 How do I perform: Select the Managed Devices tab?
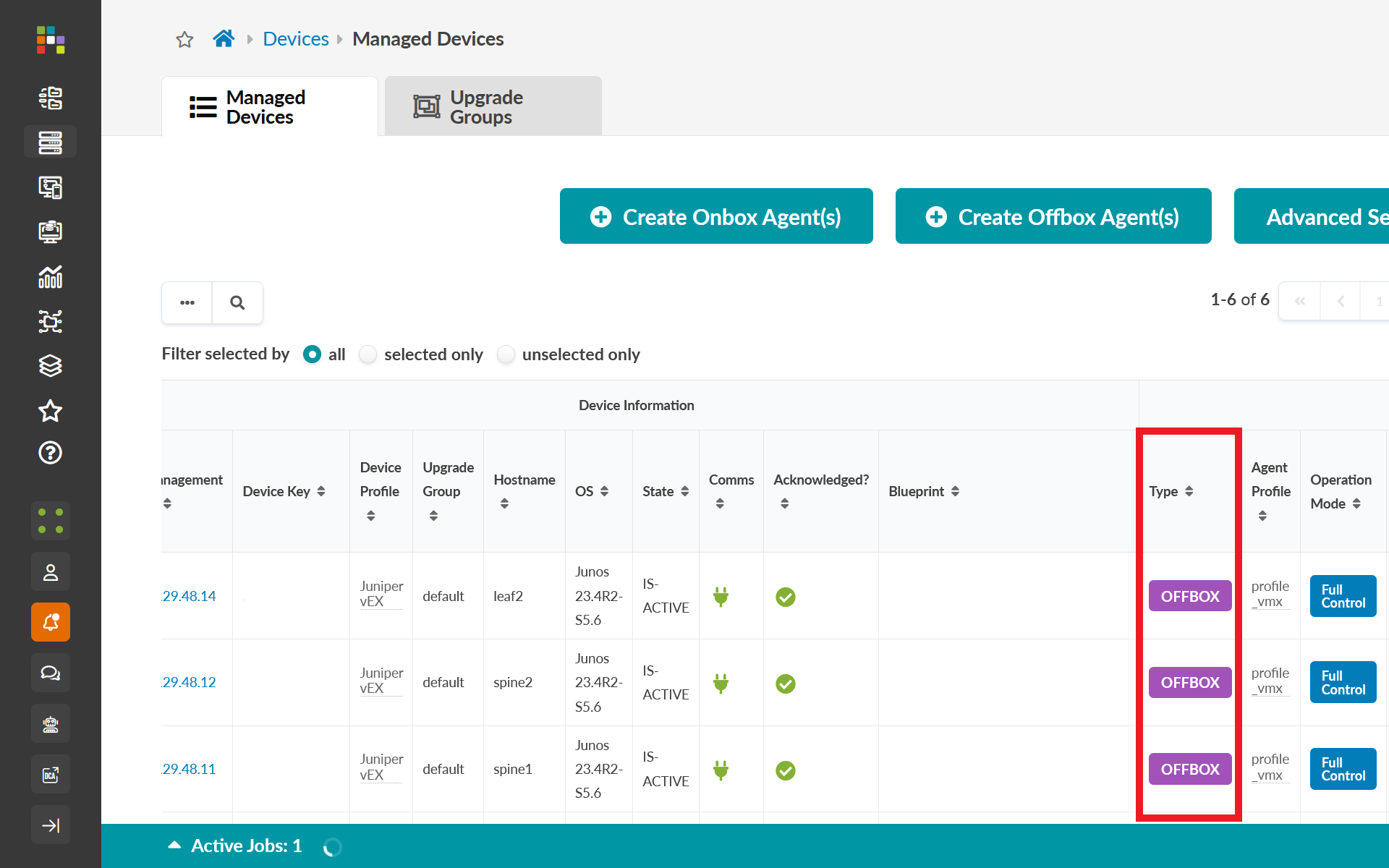coord(270,106)
